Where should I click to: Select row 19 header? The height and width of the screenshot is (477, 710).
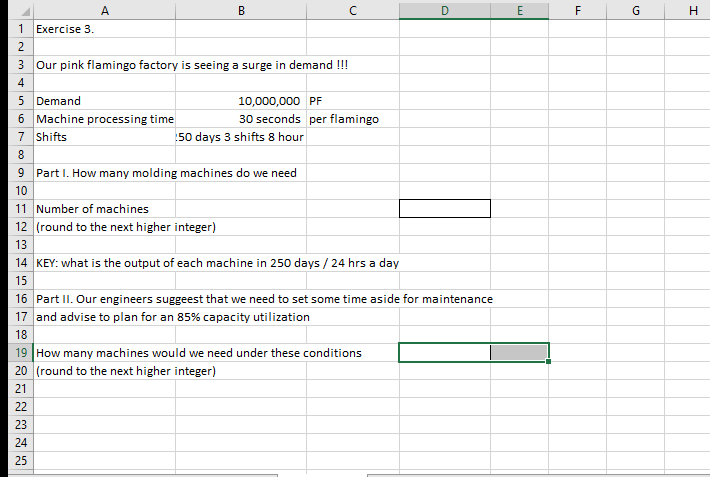click(x=21, y=353)
